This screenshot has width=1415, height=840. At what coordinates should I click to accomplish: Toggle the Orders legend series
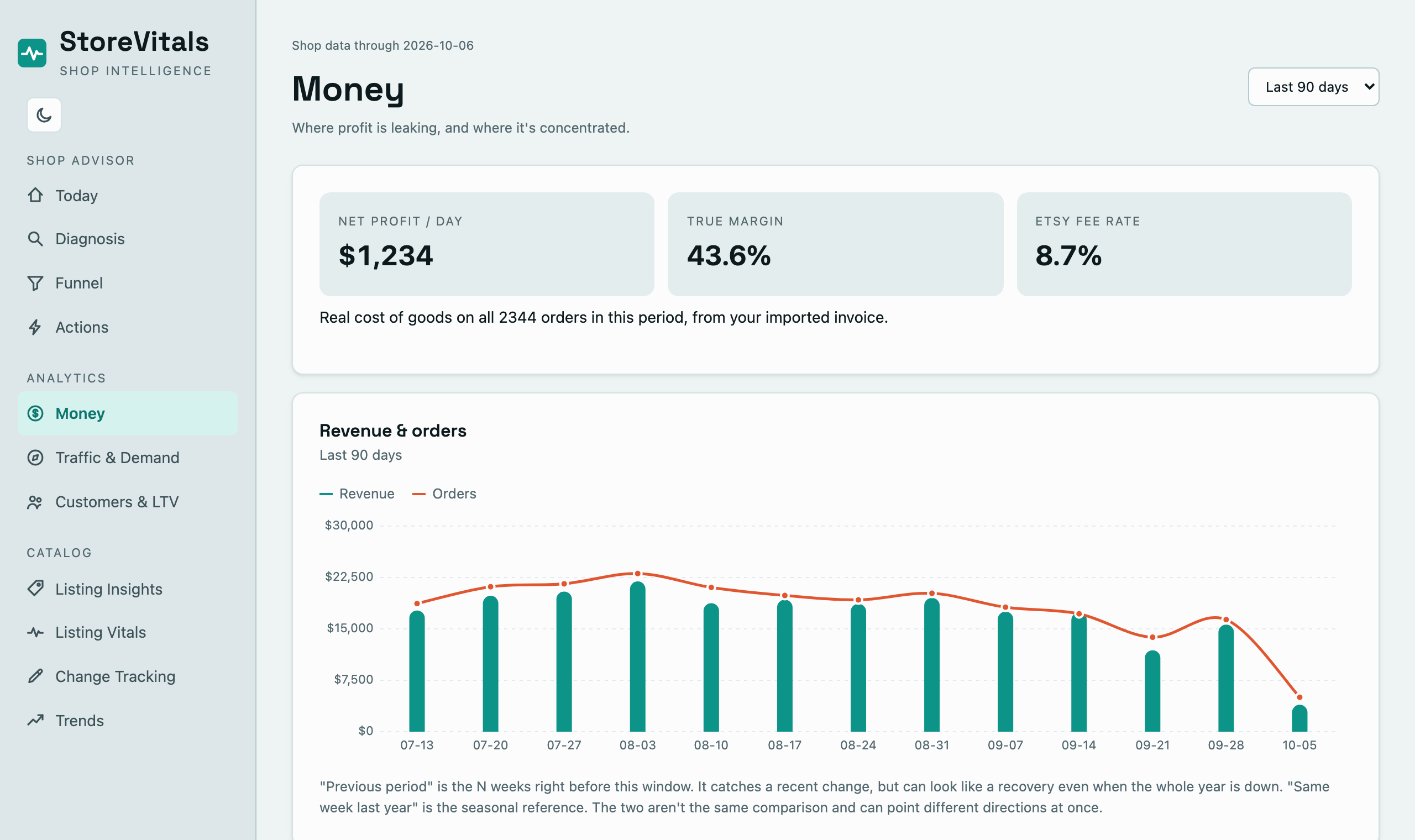pyautogui.click(x=444, y=494)
